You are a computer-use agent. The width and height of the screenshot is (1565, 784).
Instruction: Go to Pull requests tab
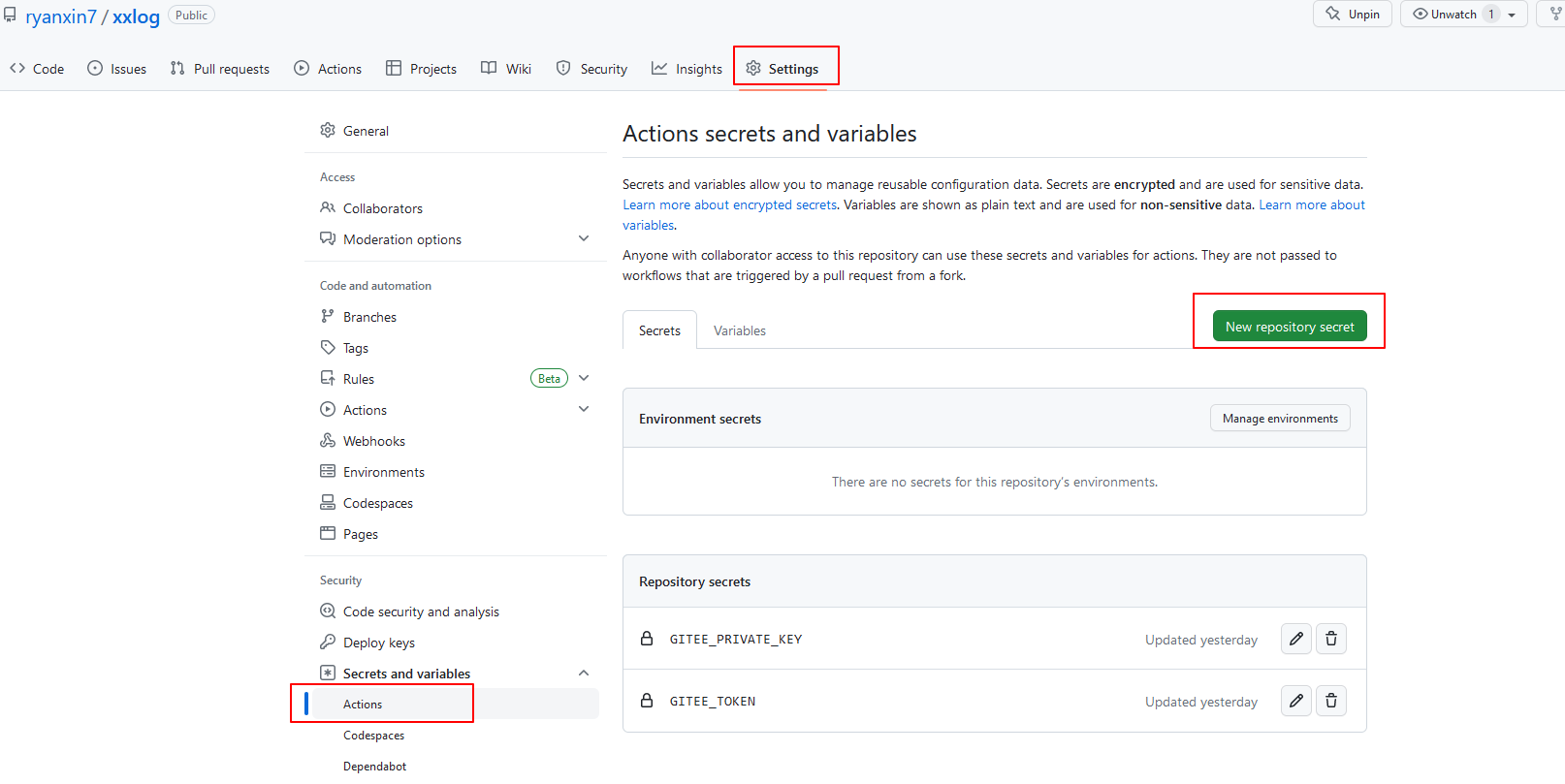pyautogui.click(x=220, y=69)
